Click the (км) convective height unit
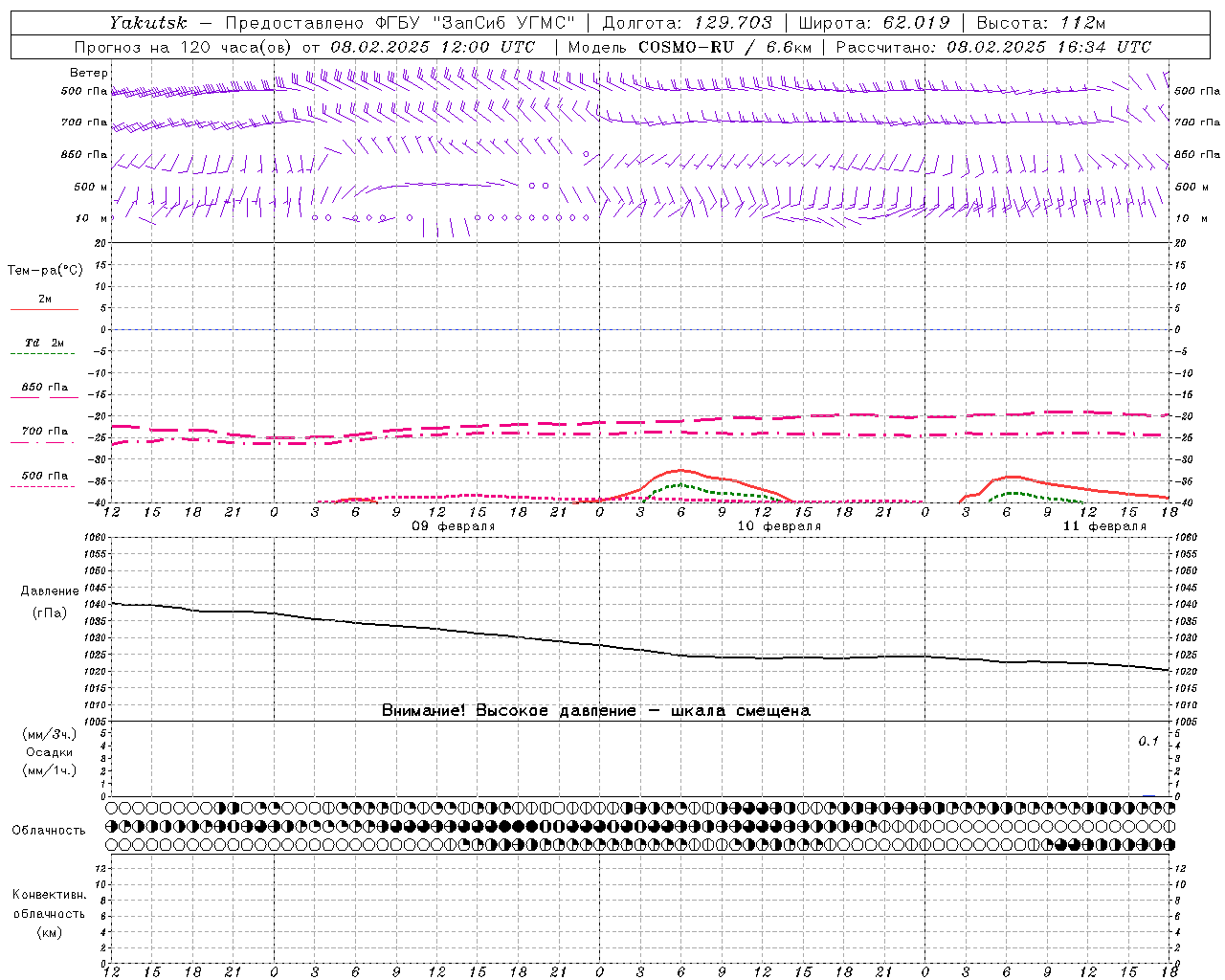Image resolution: width=1225 pixels, height=980 pixels. [49, 932]
